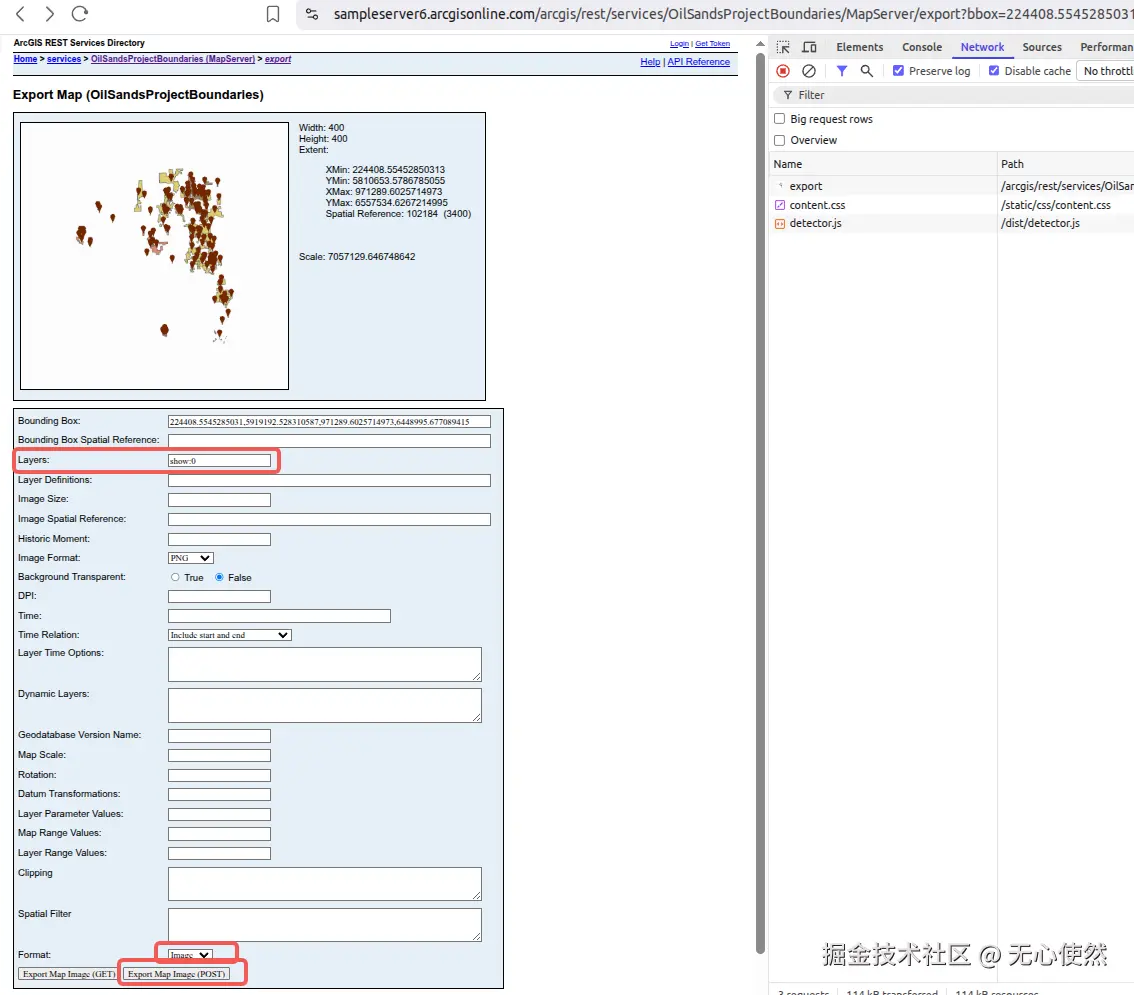Click the exported map image preview

[154, 256]
